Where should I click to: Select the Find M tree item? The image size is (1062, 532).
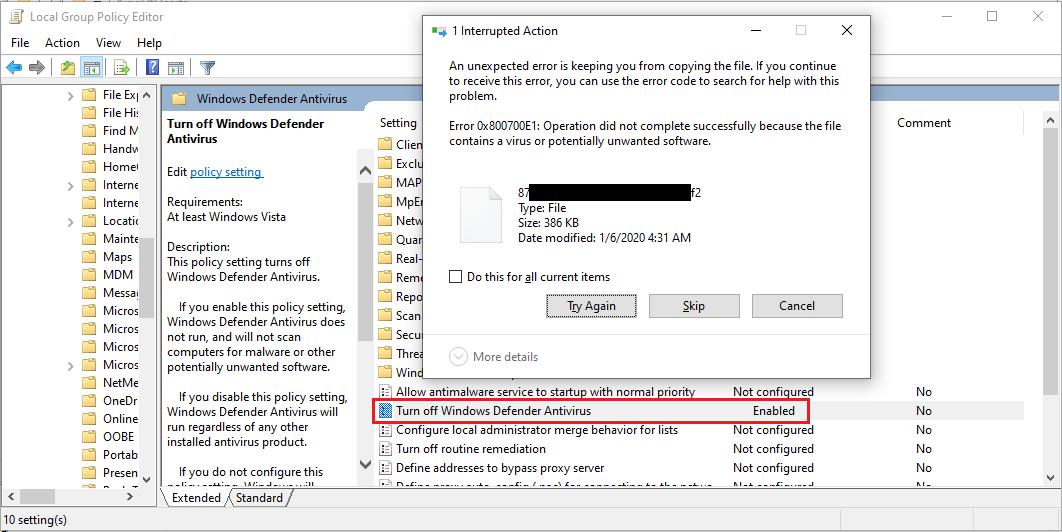pyautogui.click(x=120, y=131)
